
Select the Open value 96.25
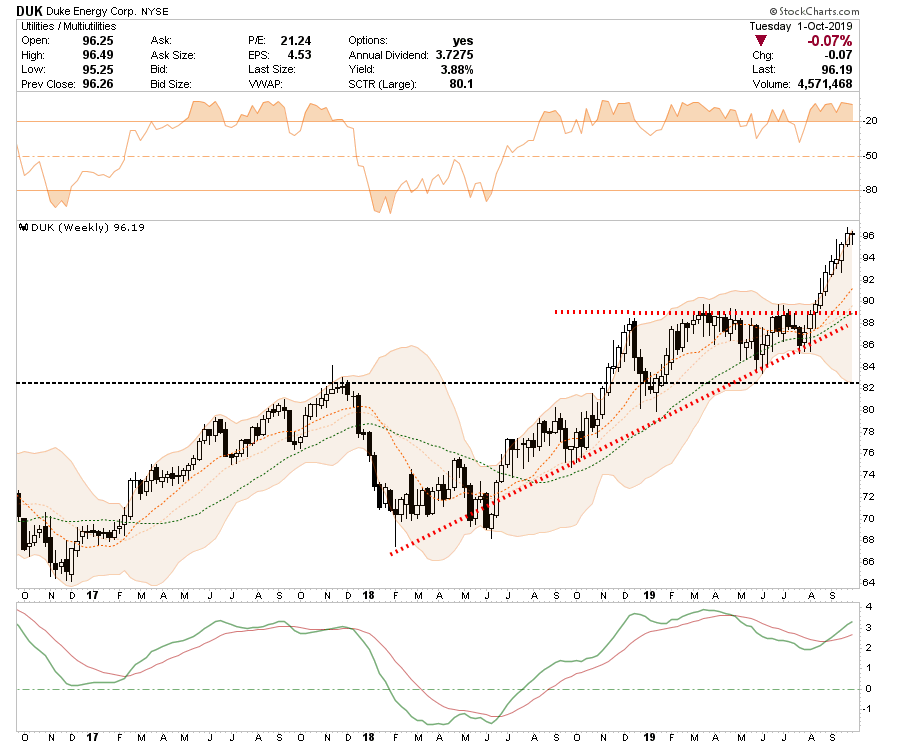98,41
